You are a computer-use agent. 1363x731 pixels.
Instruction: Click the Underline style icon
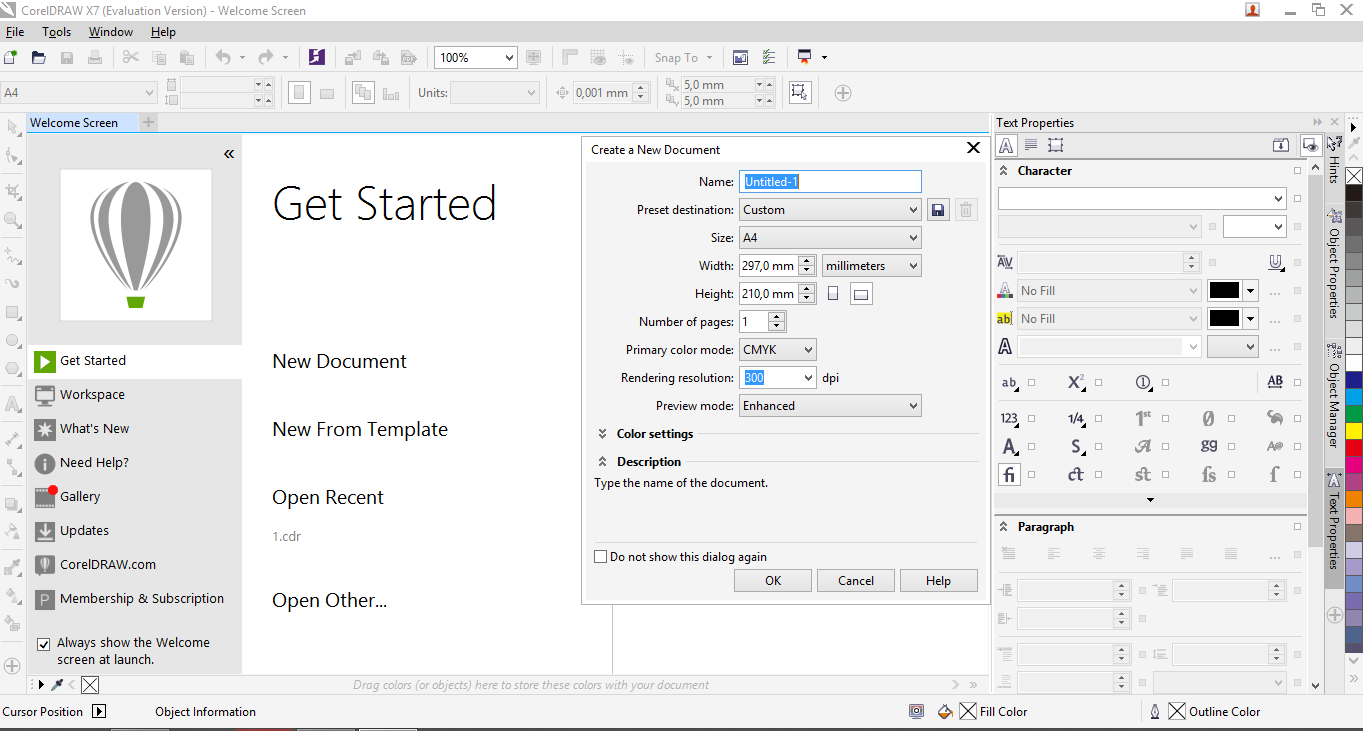[x=1275, y=262]
